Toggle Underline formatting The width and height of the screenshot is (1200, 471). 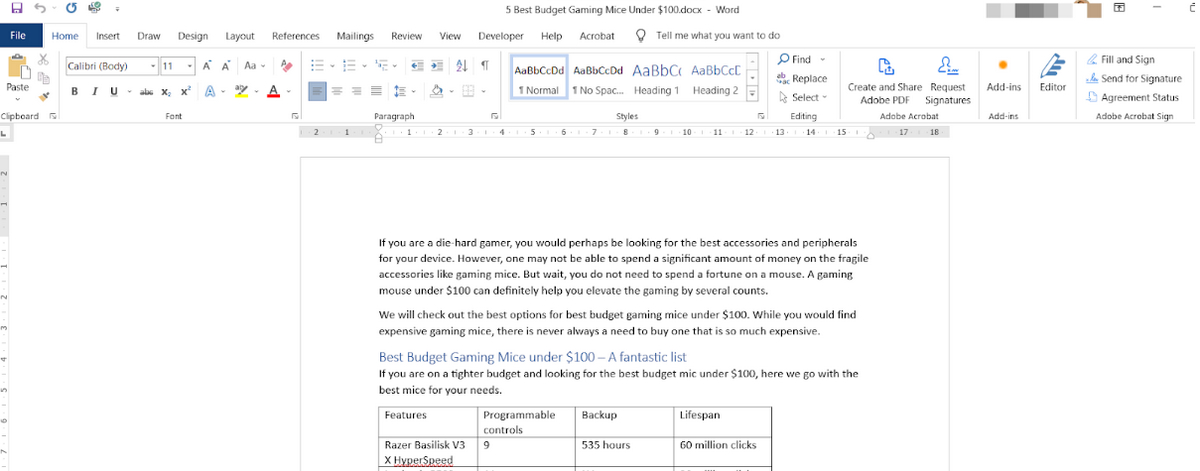[113, 91]
